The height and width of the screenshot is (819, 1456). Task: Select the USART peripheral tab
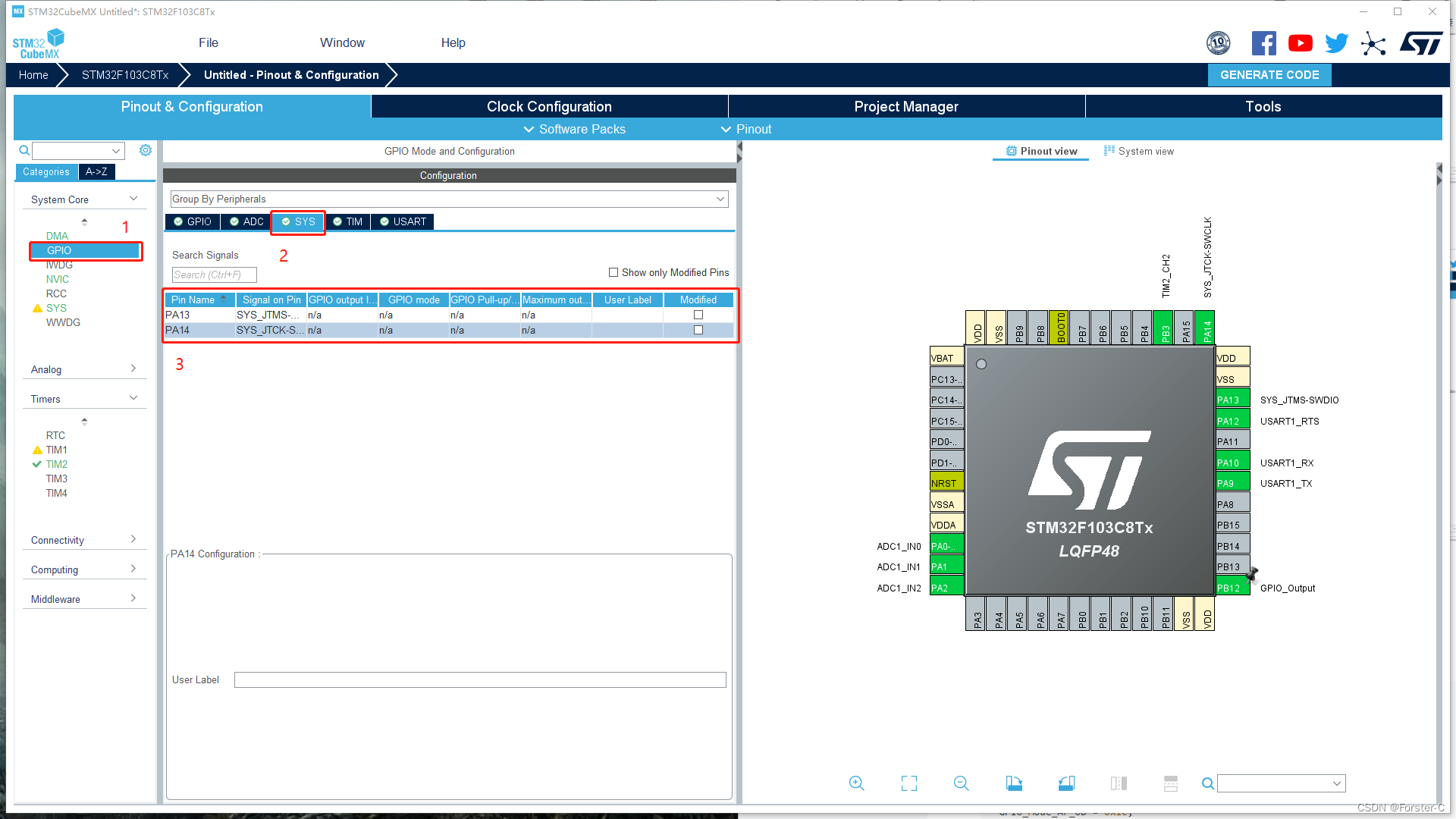point(403,221)
